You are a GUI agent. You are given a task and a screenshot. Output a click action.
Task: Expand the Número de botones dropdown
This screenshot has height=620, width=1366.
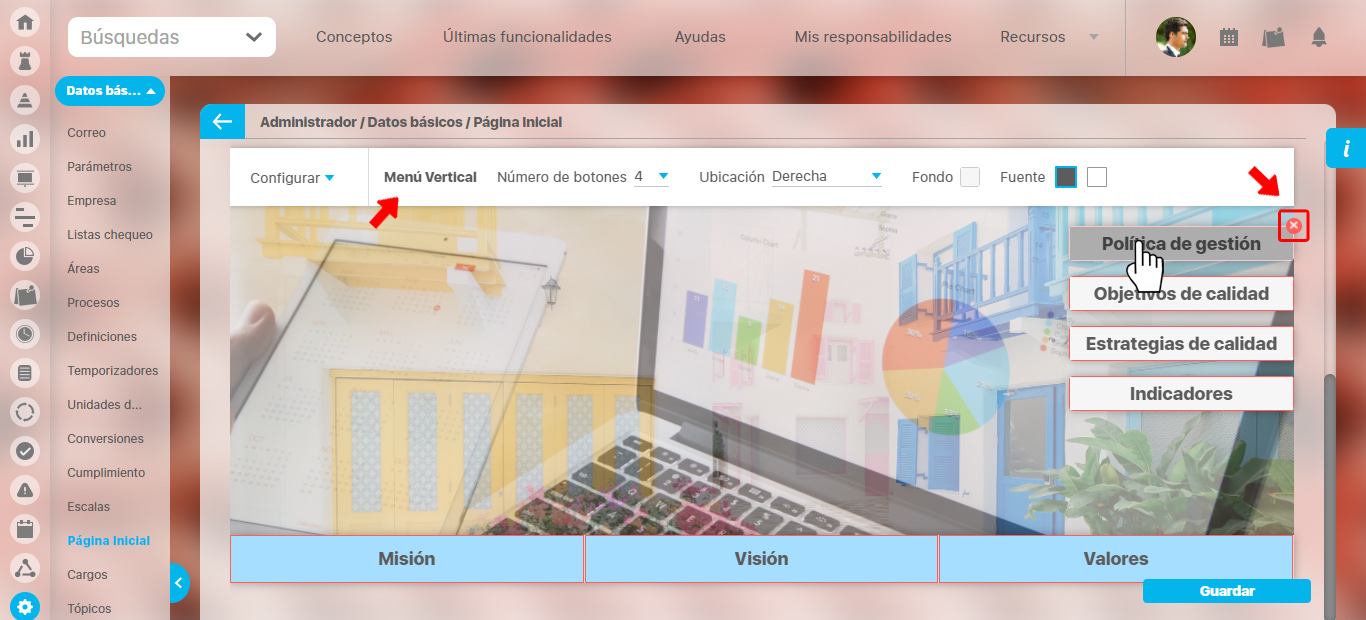pyautogui.click(x=651, y=177)
